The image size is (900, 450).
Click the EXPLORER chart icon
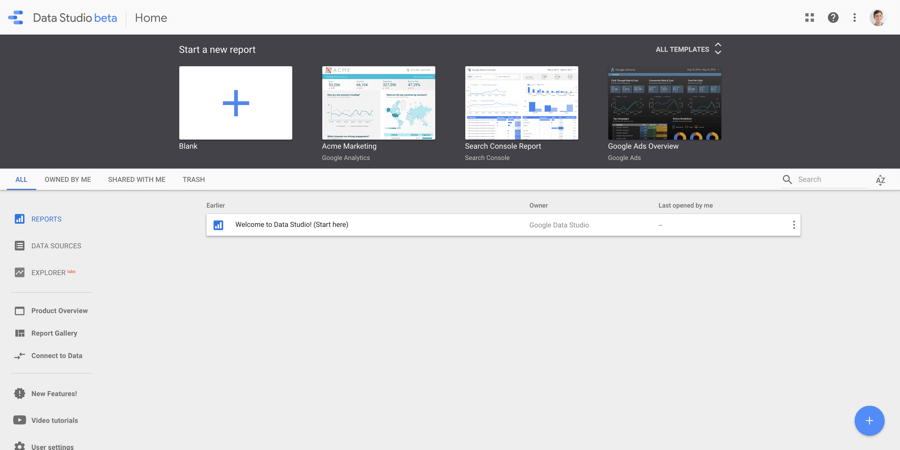20,273
